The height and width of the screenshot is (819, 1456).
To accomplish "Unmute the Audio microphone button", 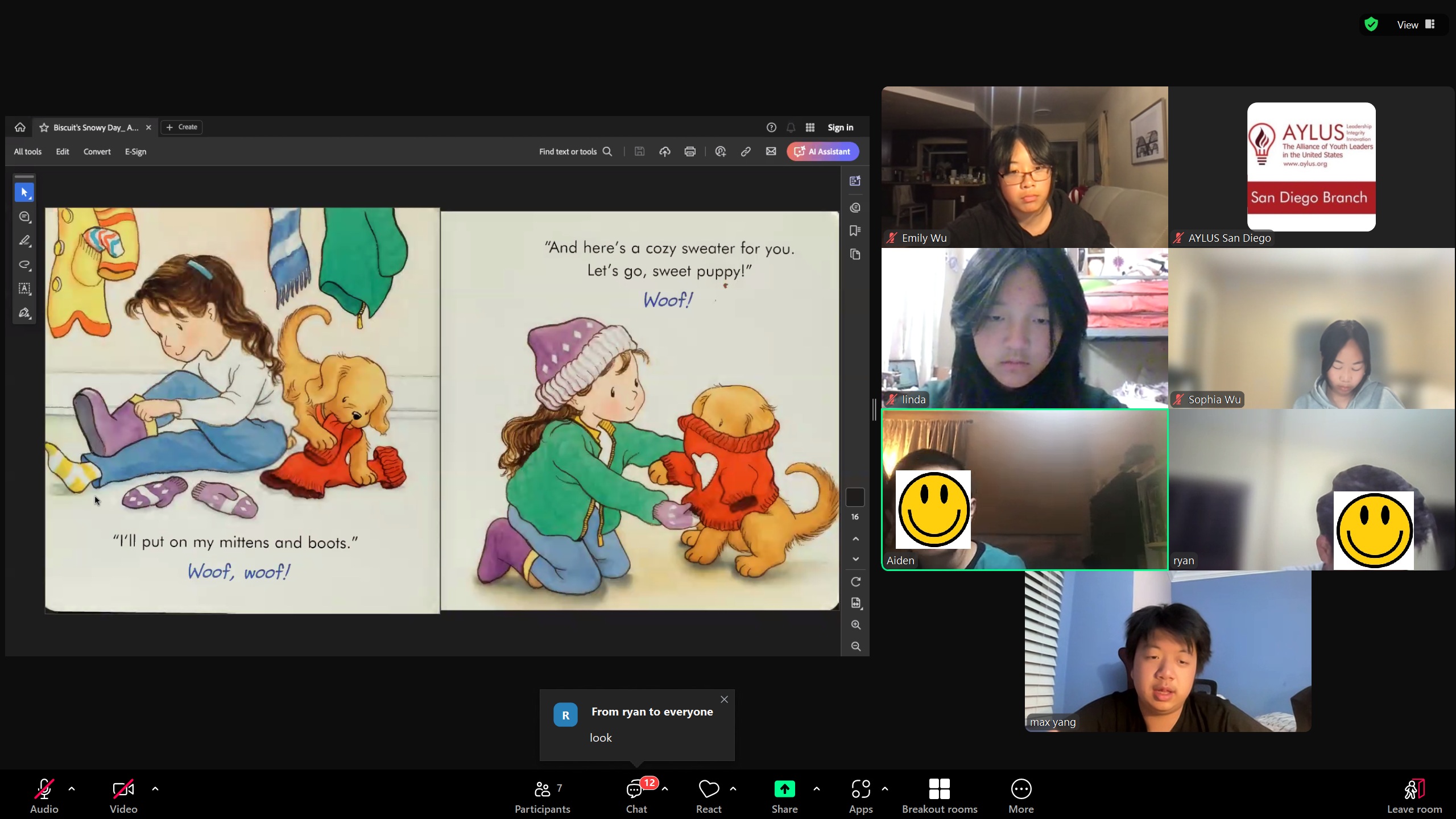I will pos(44,796).
